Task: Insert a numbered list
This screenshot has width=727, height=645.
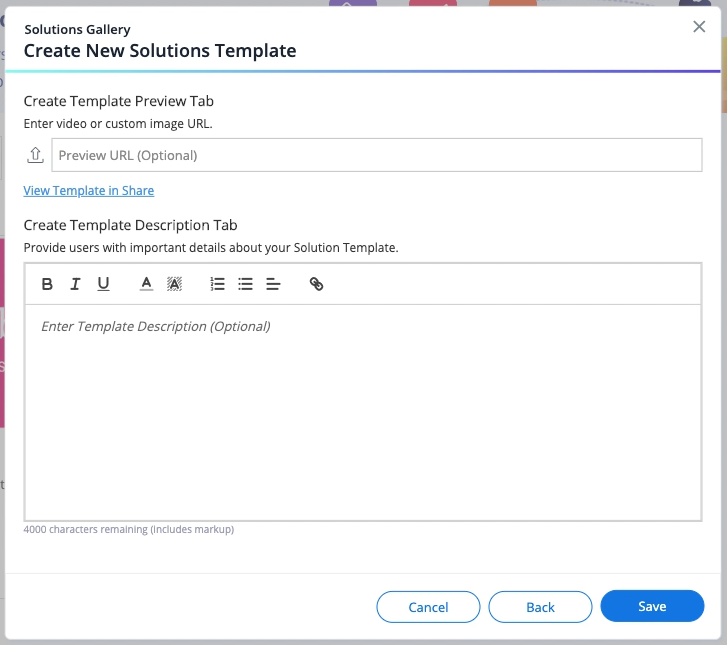Action: [217, 284]
